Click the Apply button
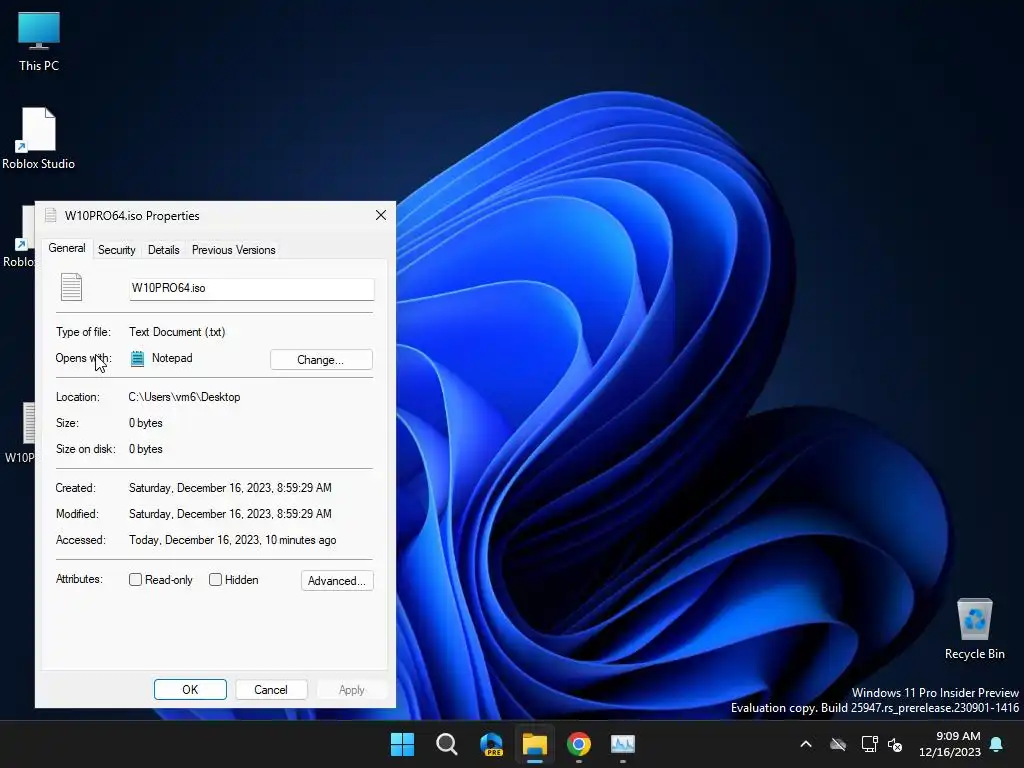Screen dimensions: 1024x768 (351, 690)
